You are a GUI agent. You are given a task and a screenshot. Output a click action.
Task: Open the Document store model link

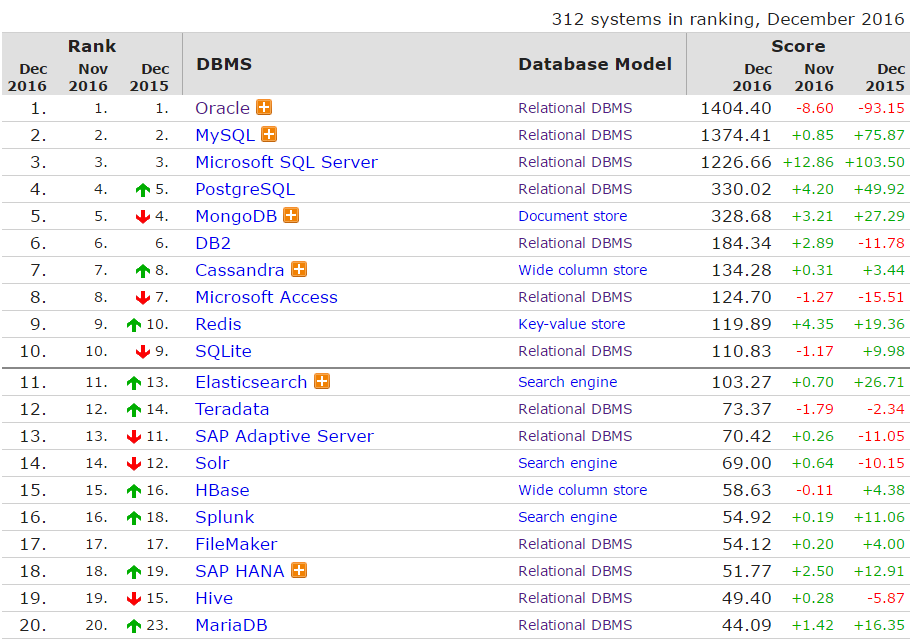pos(572,216)
